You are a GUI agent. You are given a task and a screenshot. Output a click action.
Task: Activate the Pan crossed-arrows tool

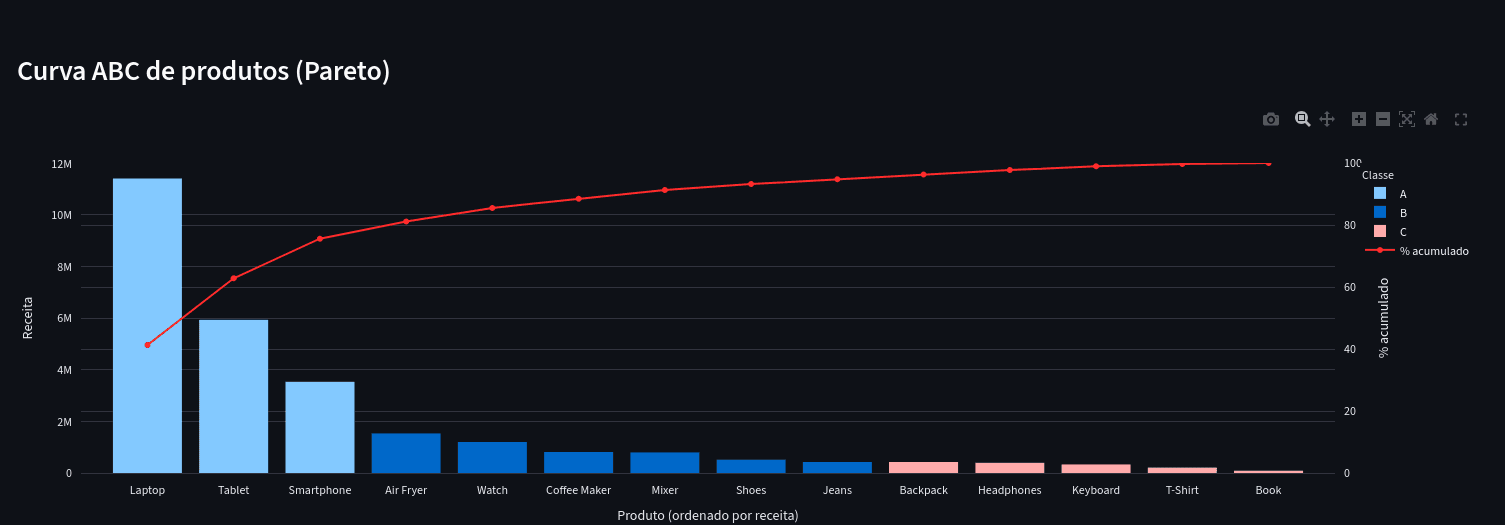1327,119
